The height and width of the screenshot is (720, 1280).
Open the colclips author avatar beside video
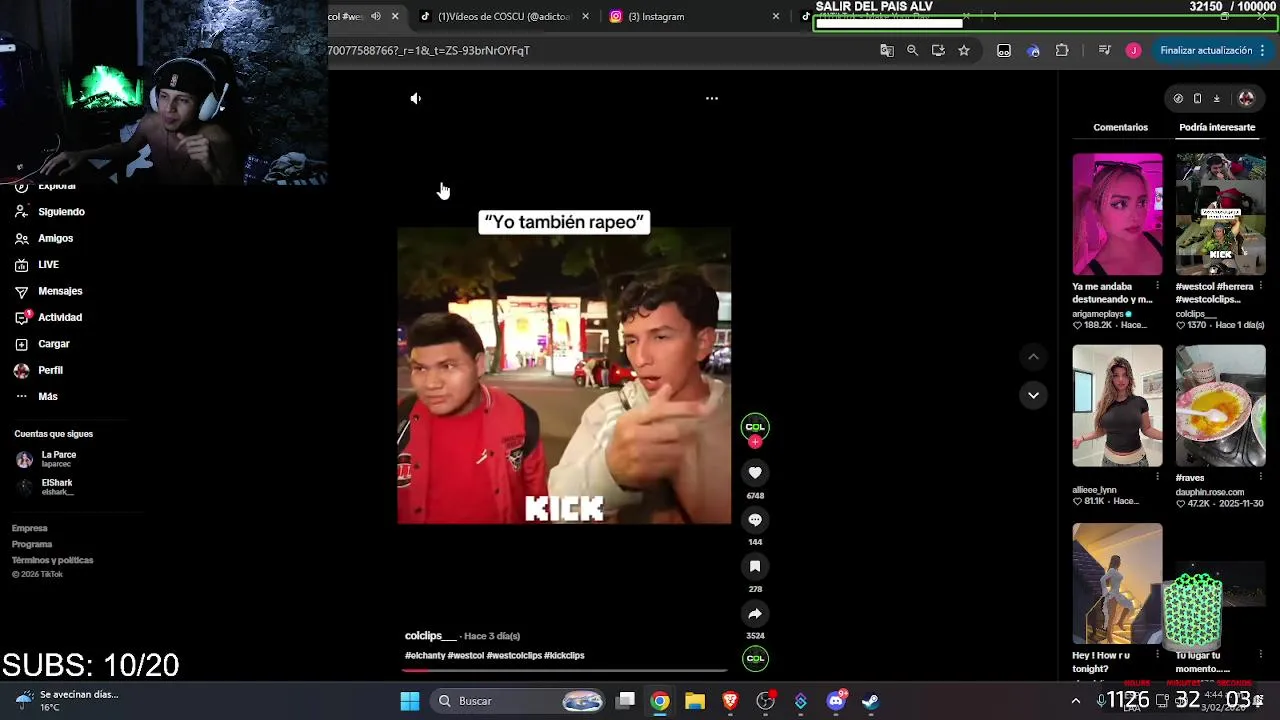[x=755, y=426]
